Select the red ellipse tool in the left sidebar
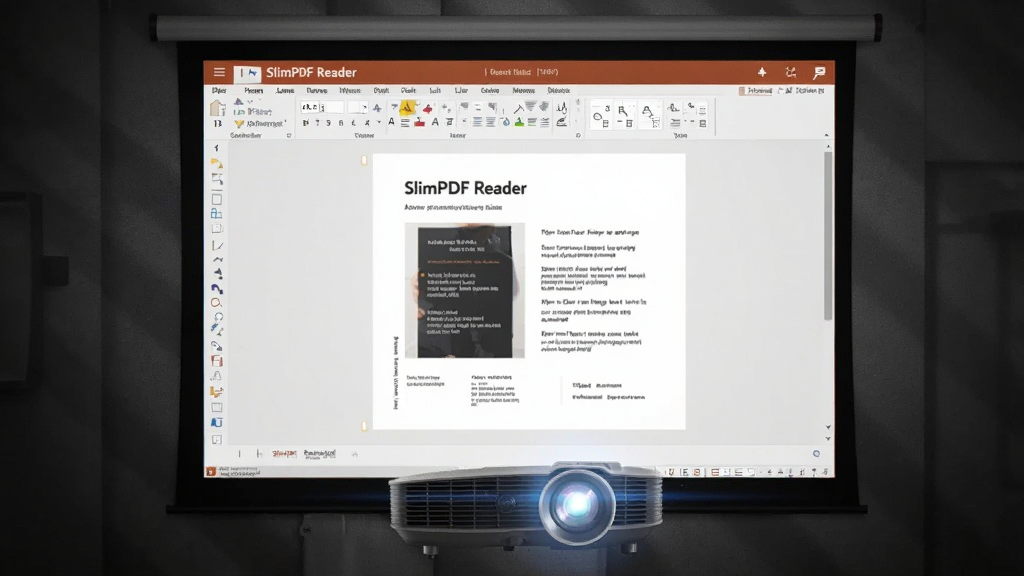1024x576 pixels. pyautogui.click(x=216, y=303)
